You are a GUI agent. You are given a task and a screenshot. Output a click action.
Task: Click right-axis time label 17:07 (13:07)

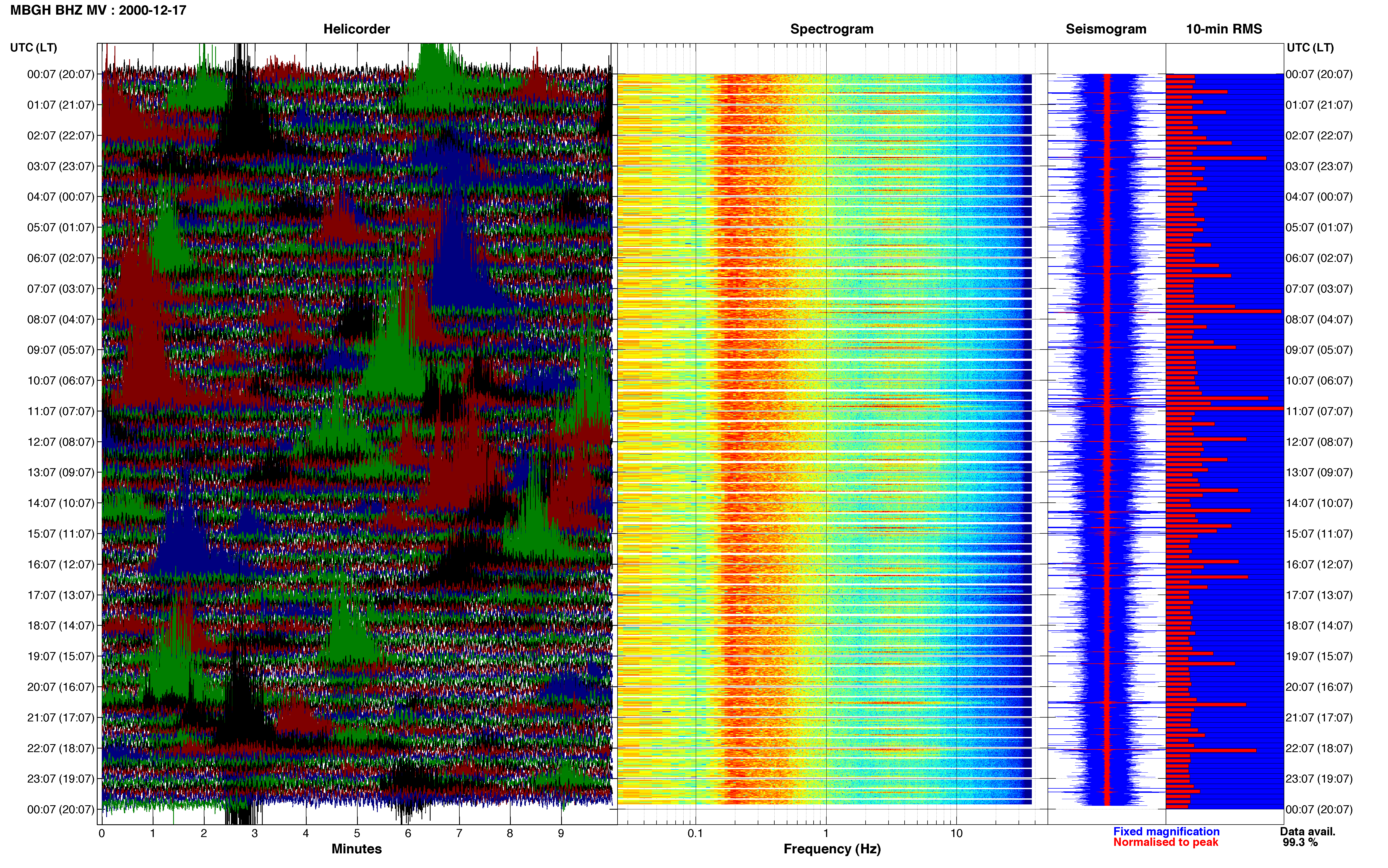[x=1319, y=595]
